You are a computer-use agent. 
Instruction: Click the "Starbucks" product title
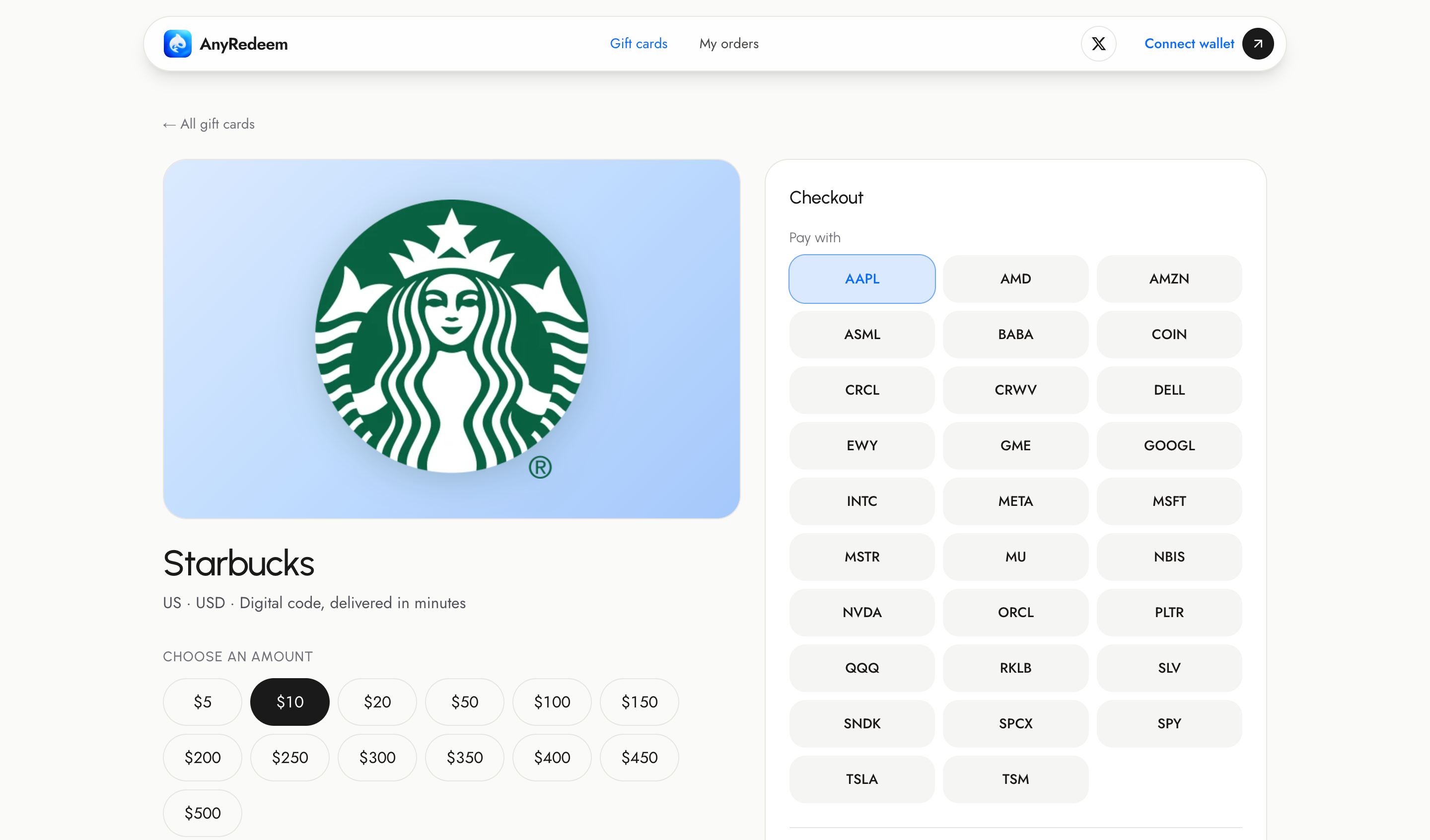point(238,563)
